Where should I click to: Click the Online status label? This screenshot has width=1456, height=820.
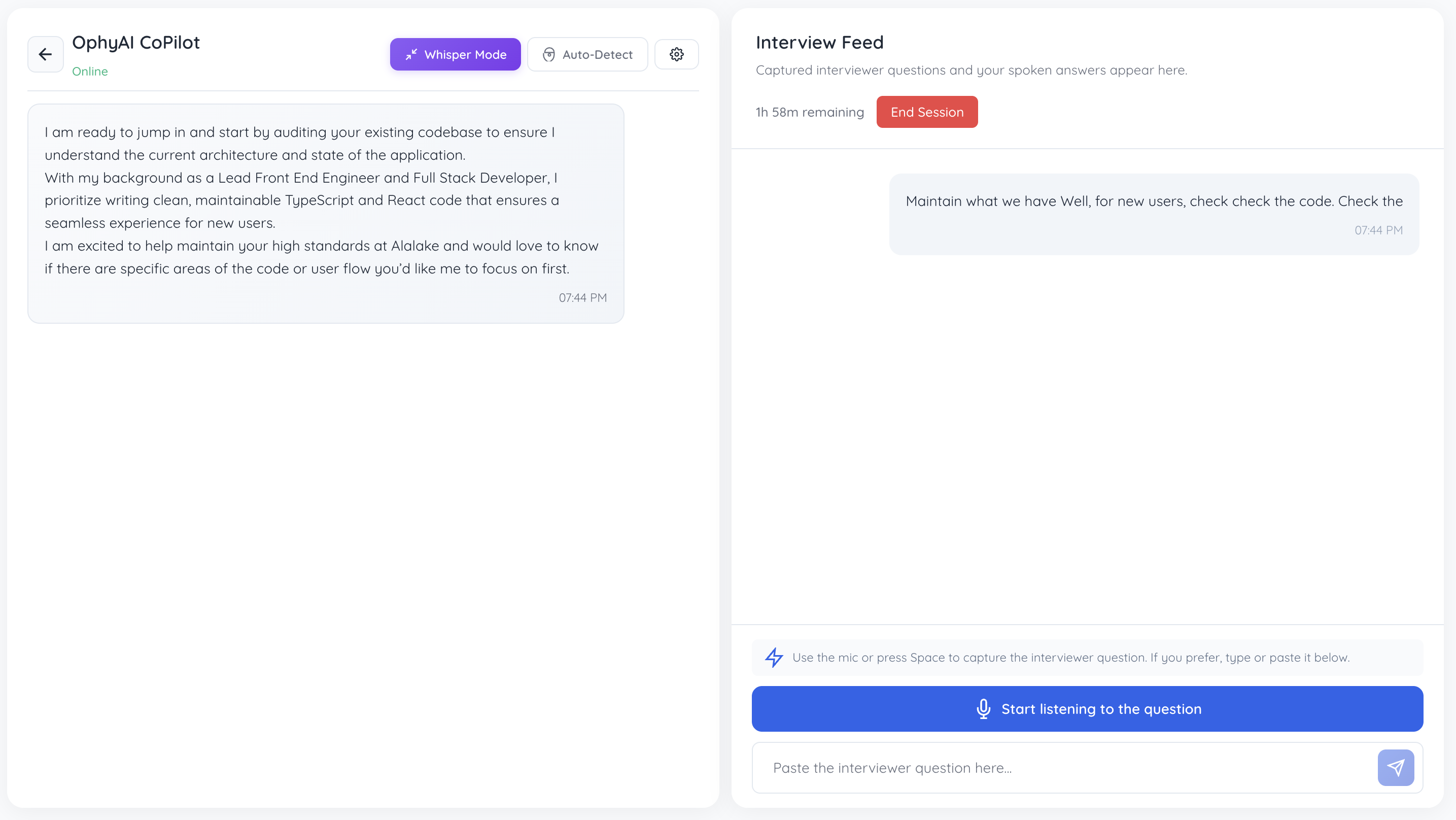90,71
